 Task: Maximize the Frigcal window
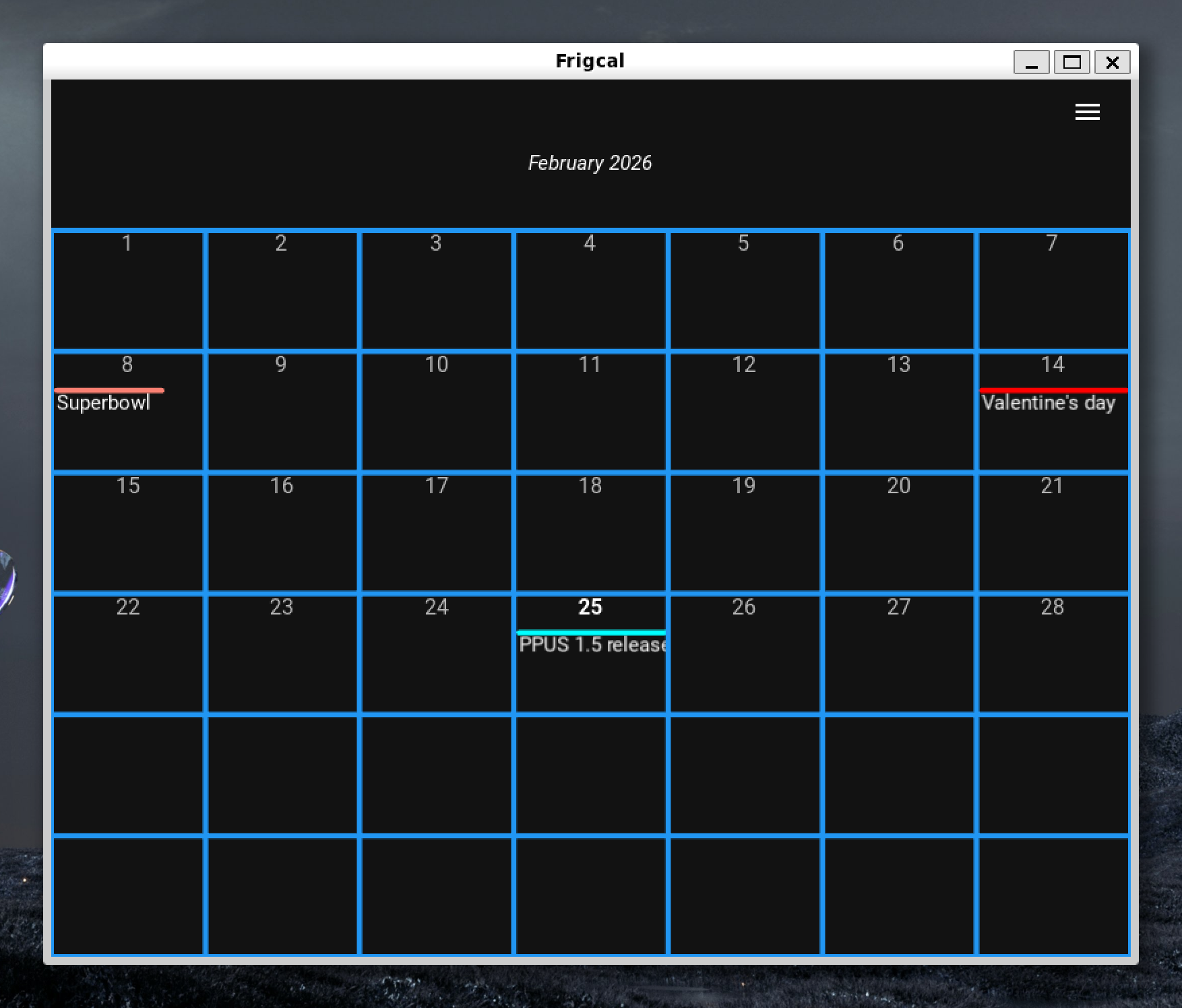pyautogui.click(x=1071, y=63)
